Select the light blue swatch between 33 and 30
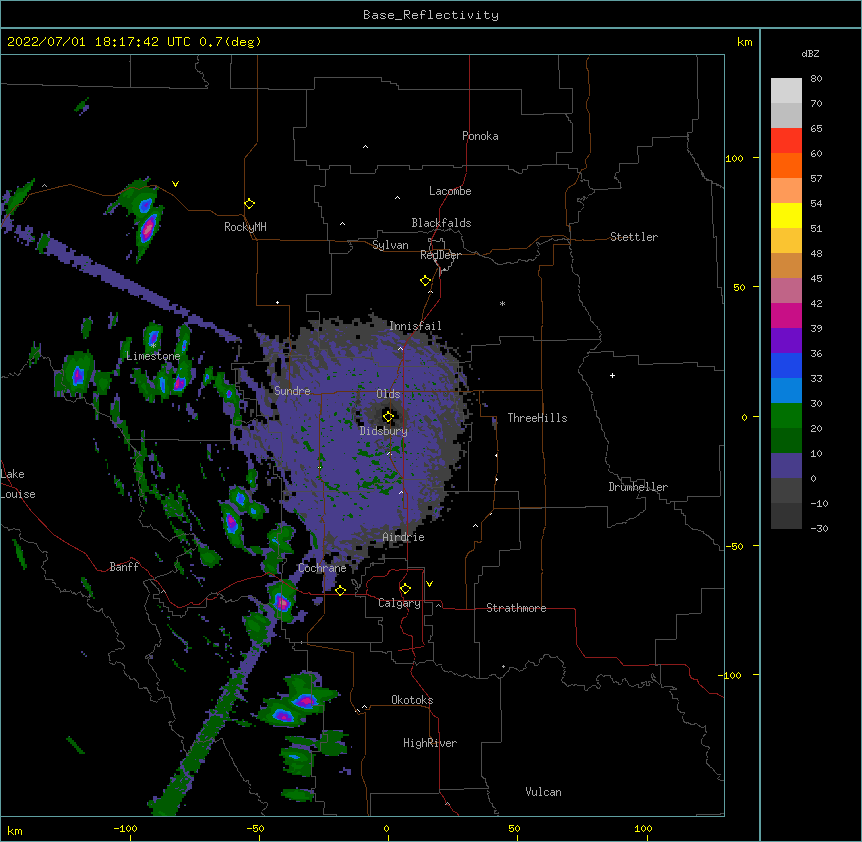862x842 pixels. pos(786,390)
